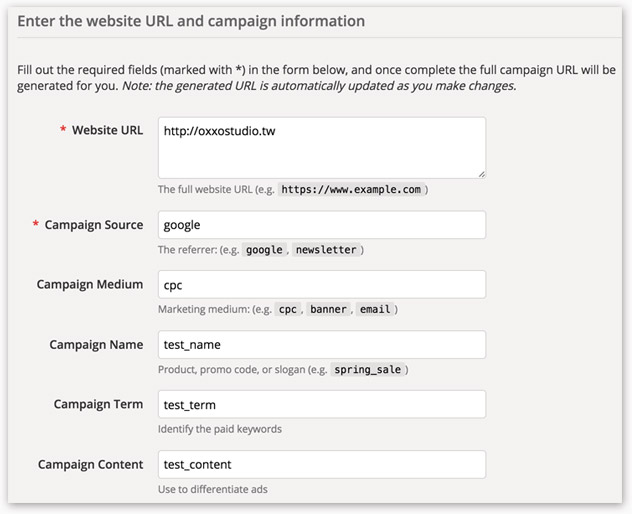This screenshot has width=632, height=514.
Task: Focus the Campaign Source input field
Action: click(x=321, y=225)
